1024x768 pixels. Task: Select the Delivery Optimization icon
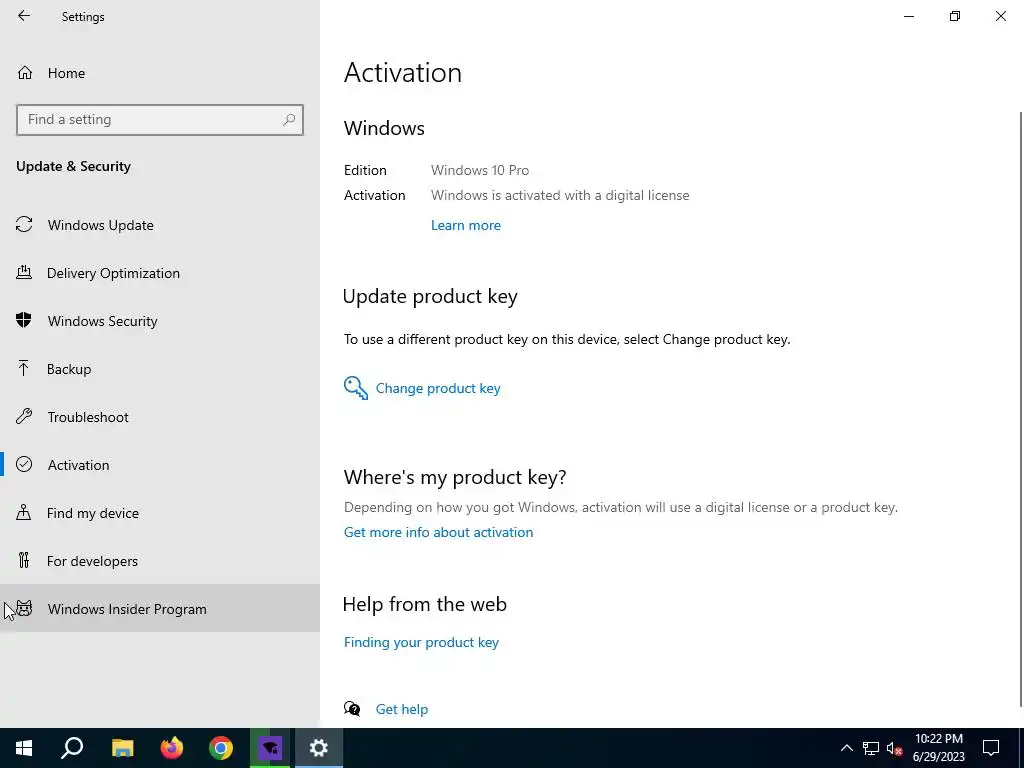point(24,273)
